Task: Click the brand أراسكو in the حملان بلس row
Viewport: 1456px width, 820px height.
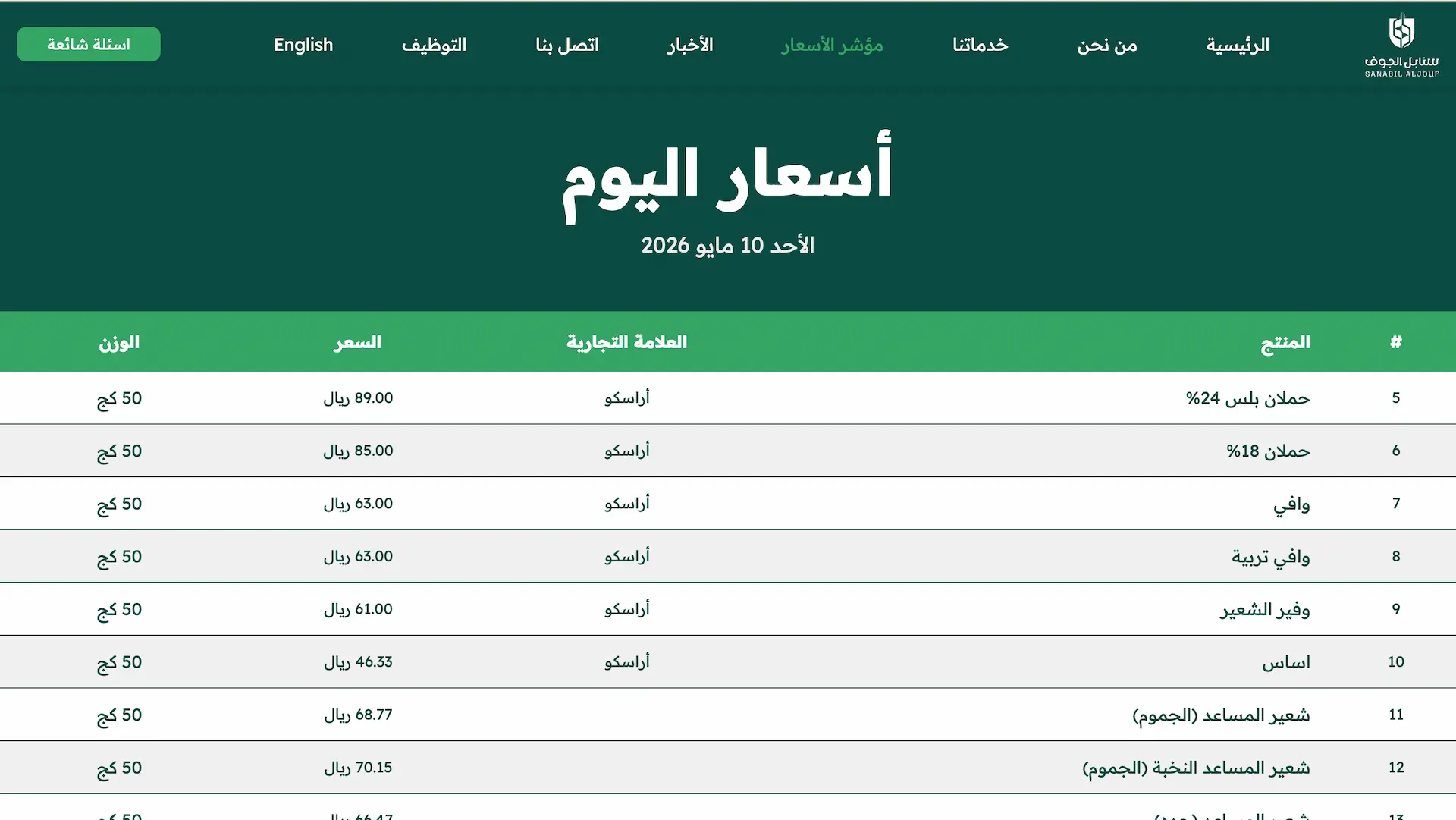Action: click(x=627, y=398)
